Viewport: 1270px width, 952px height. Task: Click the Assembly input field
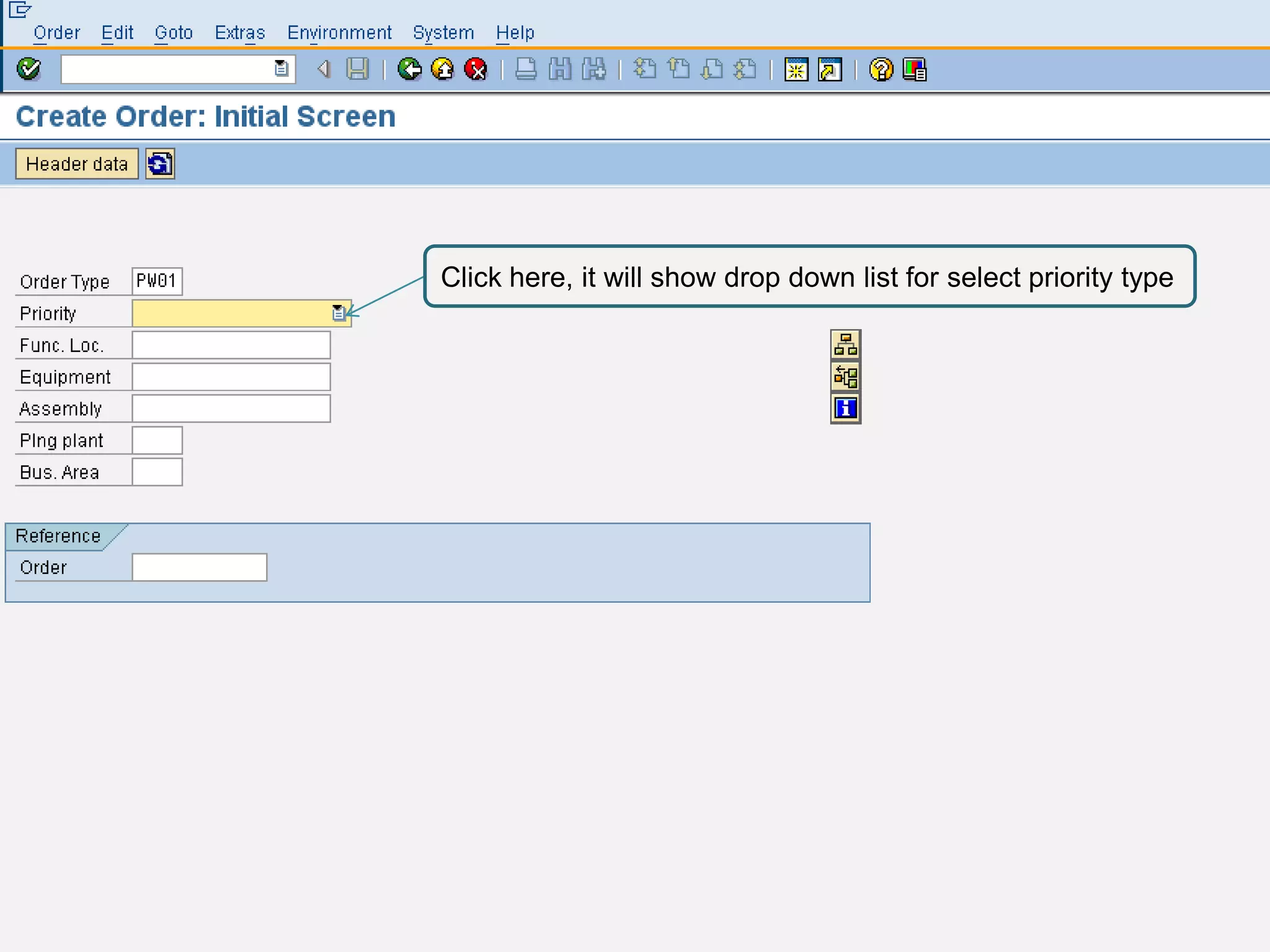[231, 408]
